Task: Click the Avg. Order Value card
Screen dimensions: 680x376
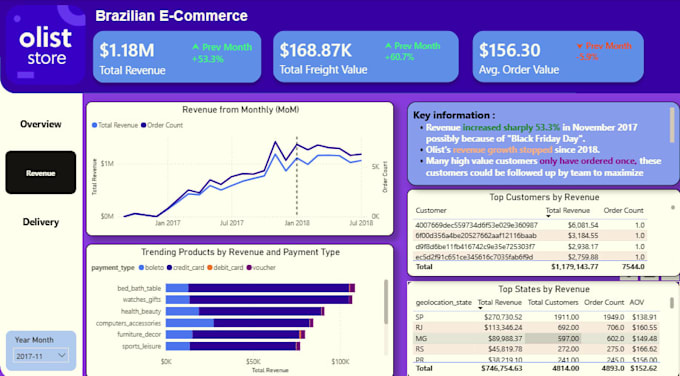Action: [x=558, y=57]
